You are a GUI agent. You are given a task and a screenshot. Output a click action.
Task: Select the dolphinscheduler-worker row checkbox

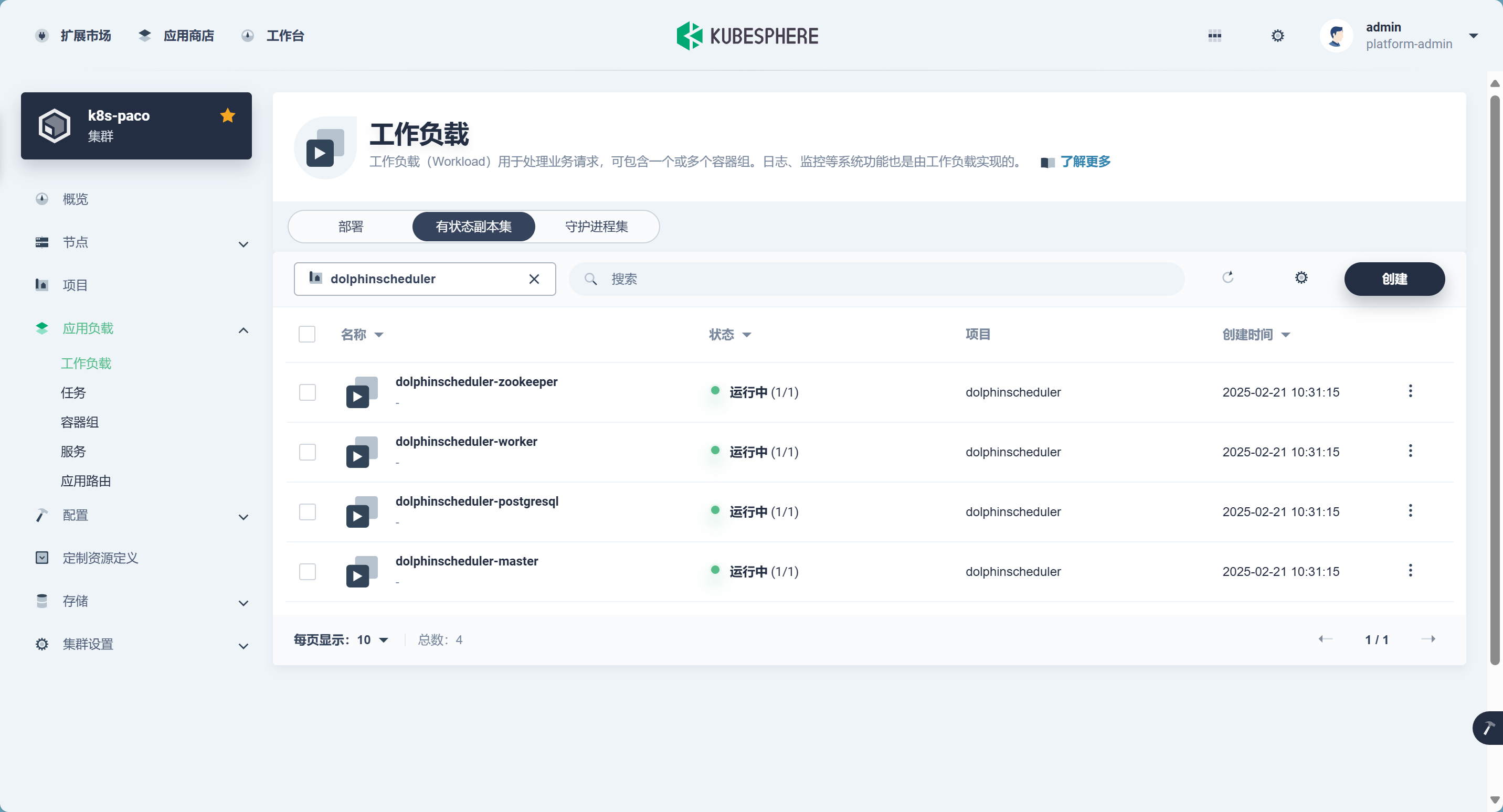point(307,452)
